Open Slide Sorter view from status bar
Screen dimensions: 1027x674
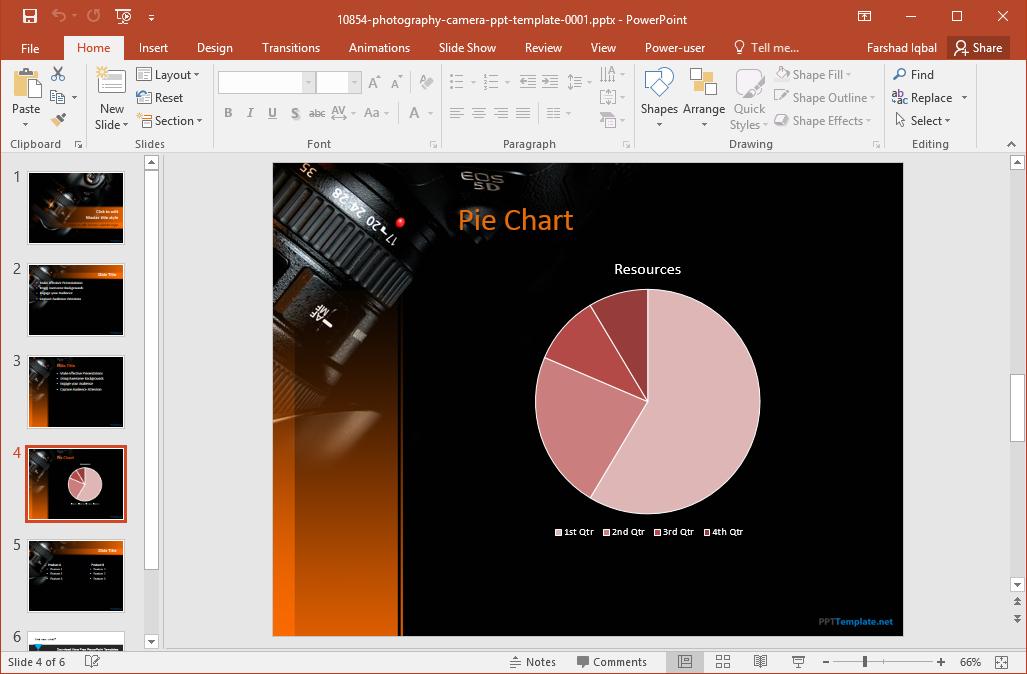[x=722, y=662]
